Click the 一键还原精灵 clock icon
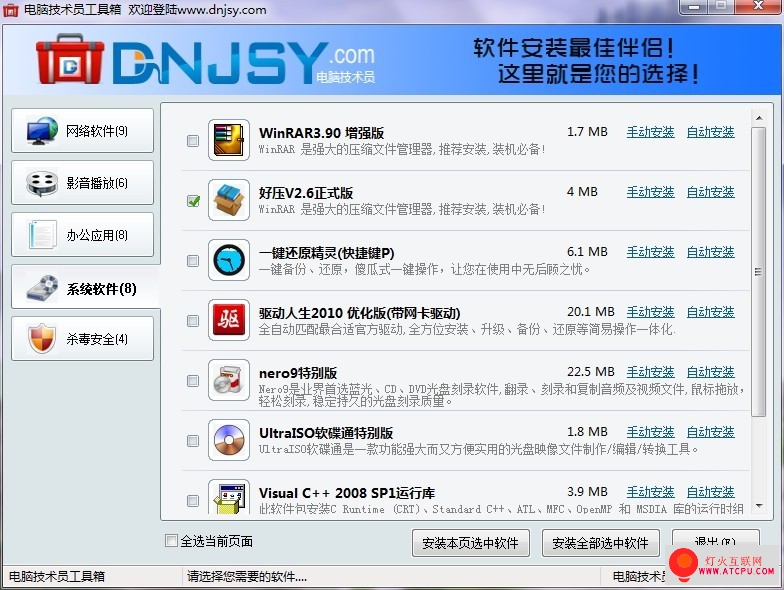This screenshot has height=590, width=784. 229,260
